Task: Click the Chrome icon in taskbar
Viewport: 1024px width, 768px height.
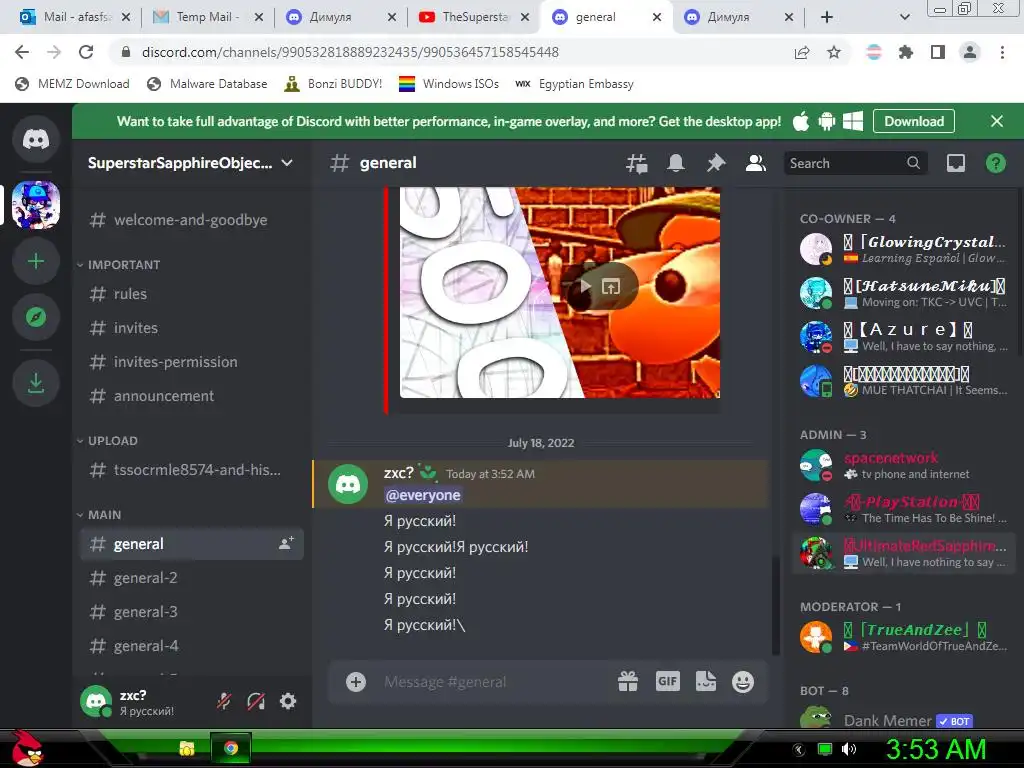Action: pyautogui.click(x=231, y=748)
